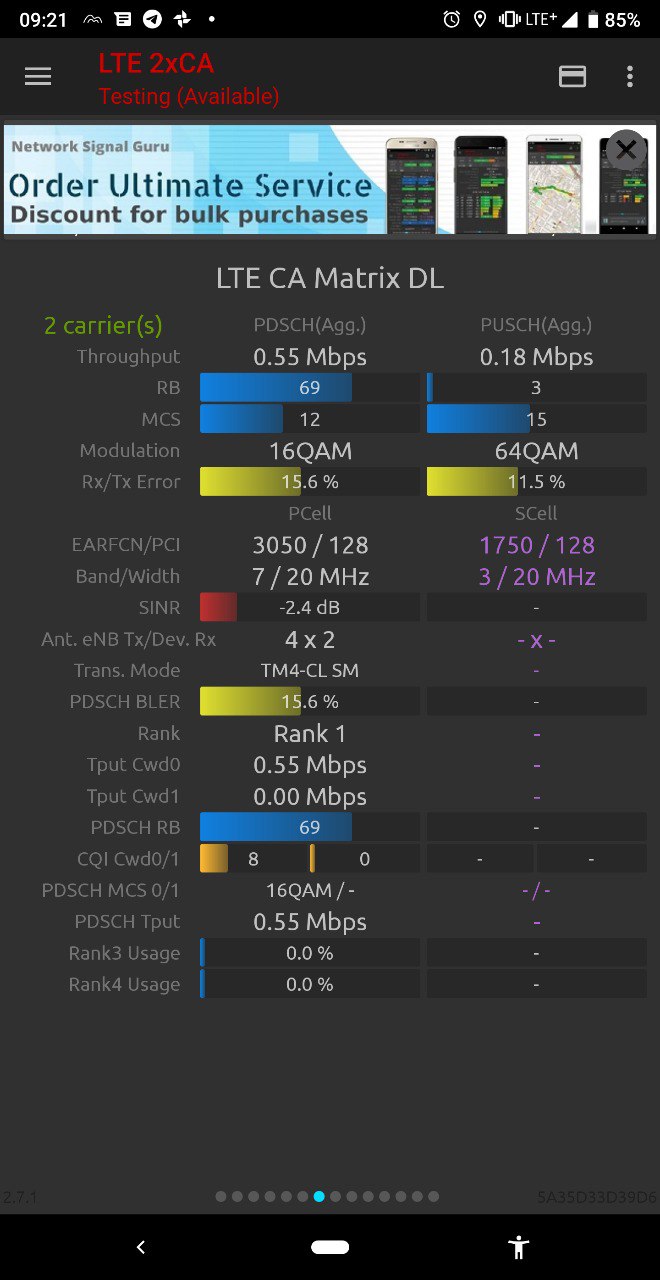The width and height of the screenshot is (660, 1280).
Task: Select the highlighted page indicator dot
Action: [319, 1196]
